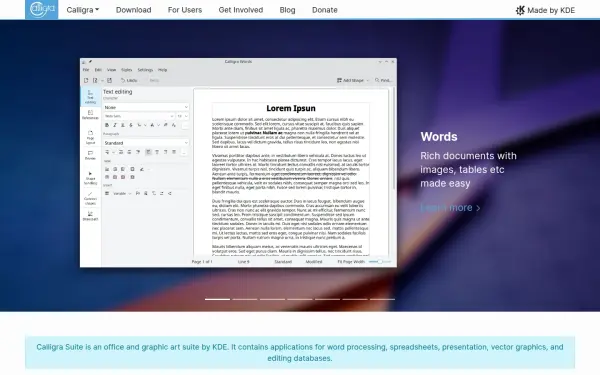Open the 'None' character style dropdown

[146, 107]
